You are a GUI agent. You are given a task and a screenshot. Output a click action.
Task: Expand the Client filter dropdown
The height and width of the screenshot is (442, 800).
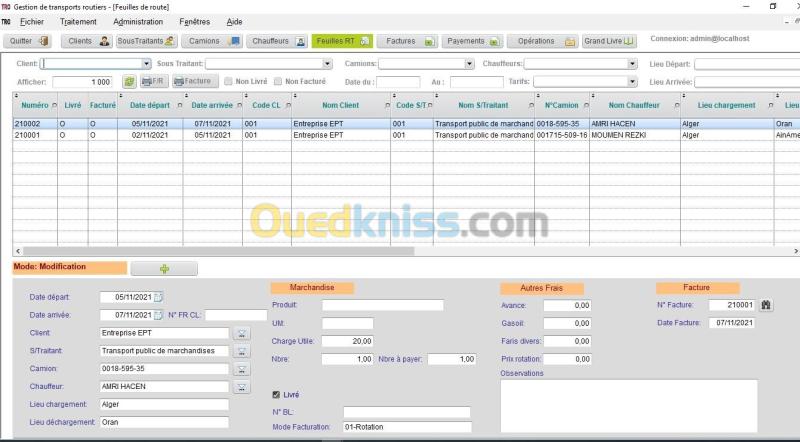146,64
